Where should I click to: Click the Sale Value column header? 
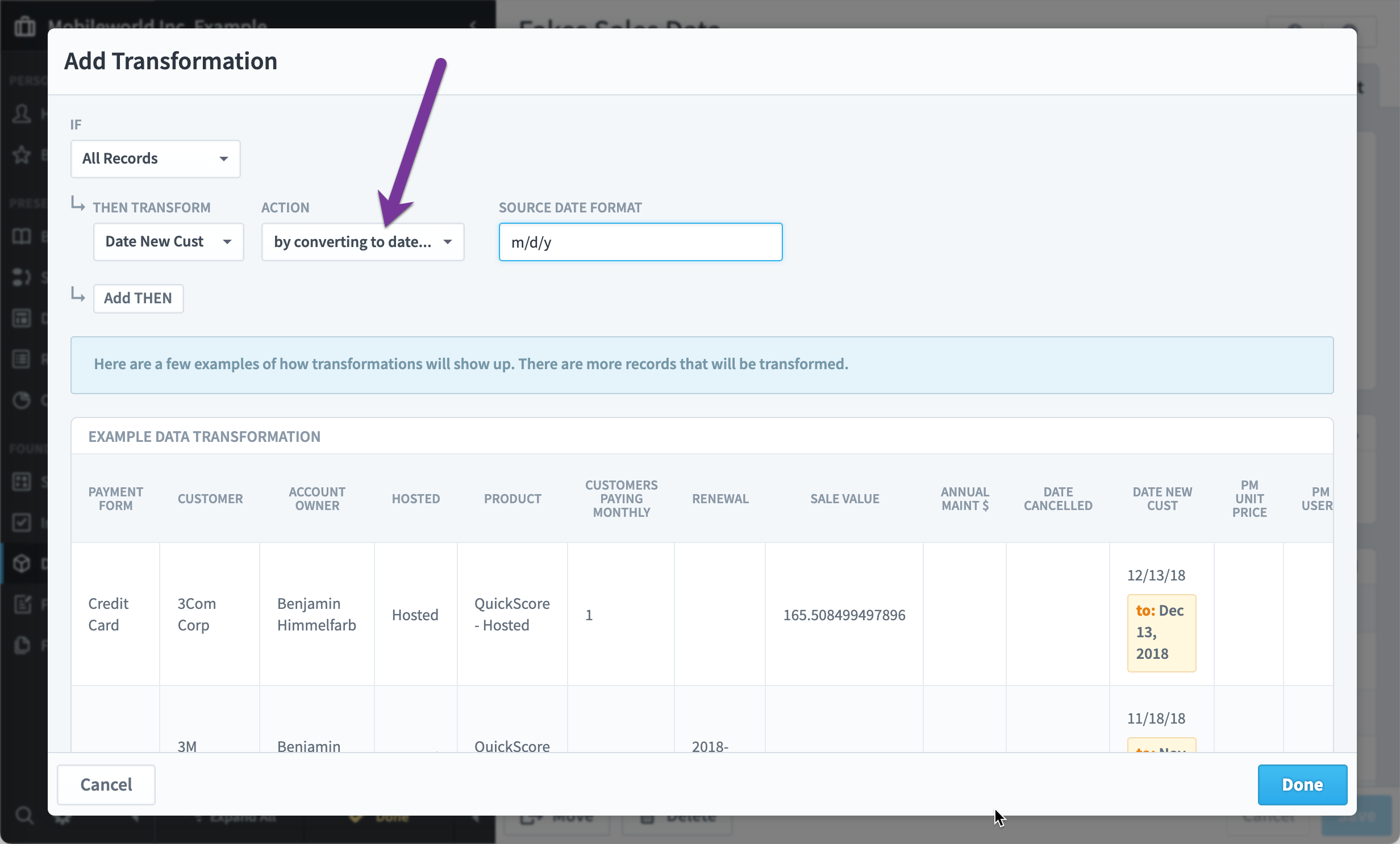(844, 499)
